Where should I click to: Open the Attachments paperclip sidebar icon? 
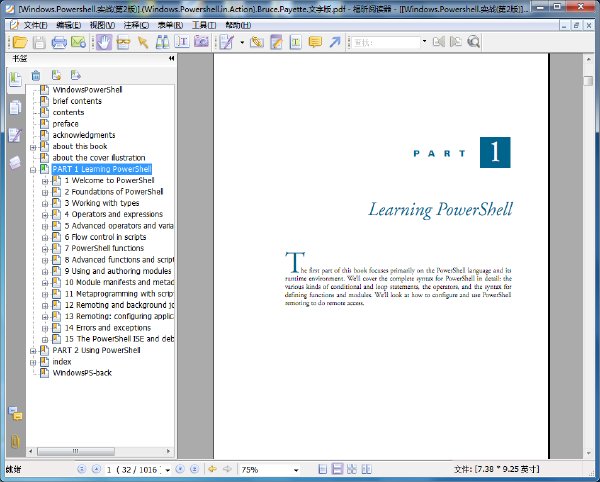(x=15, y=441)
